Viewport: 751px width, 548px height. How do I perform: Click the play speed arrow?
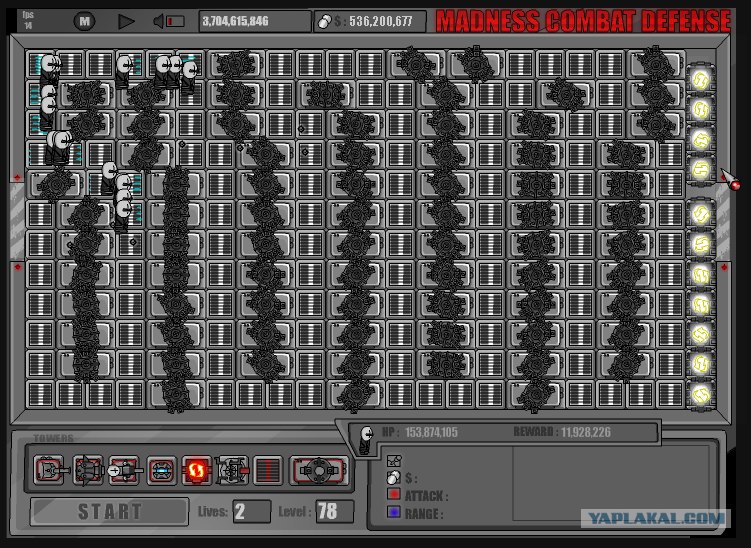(x=126, y=21)
